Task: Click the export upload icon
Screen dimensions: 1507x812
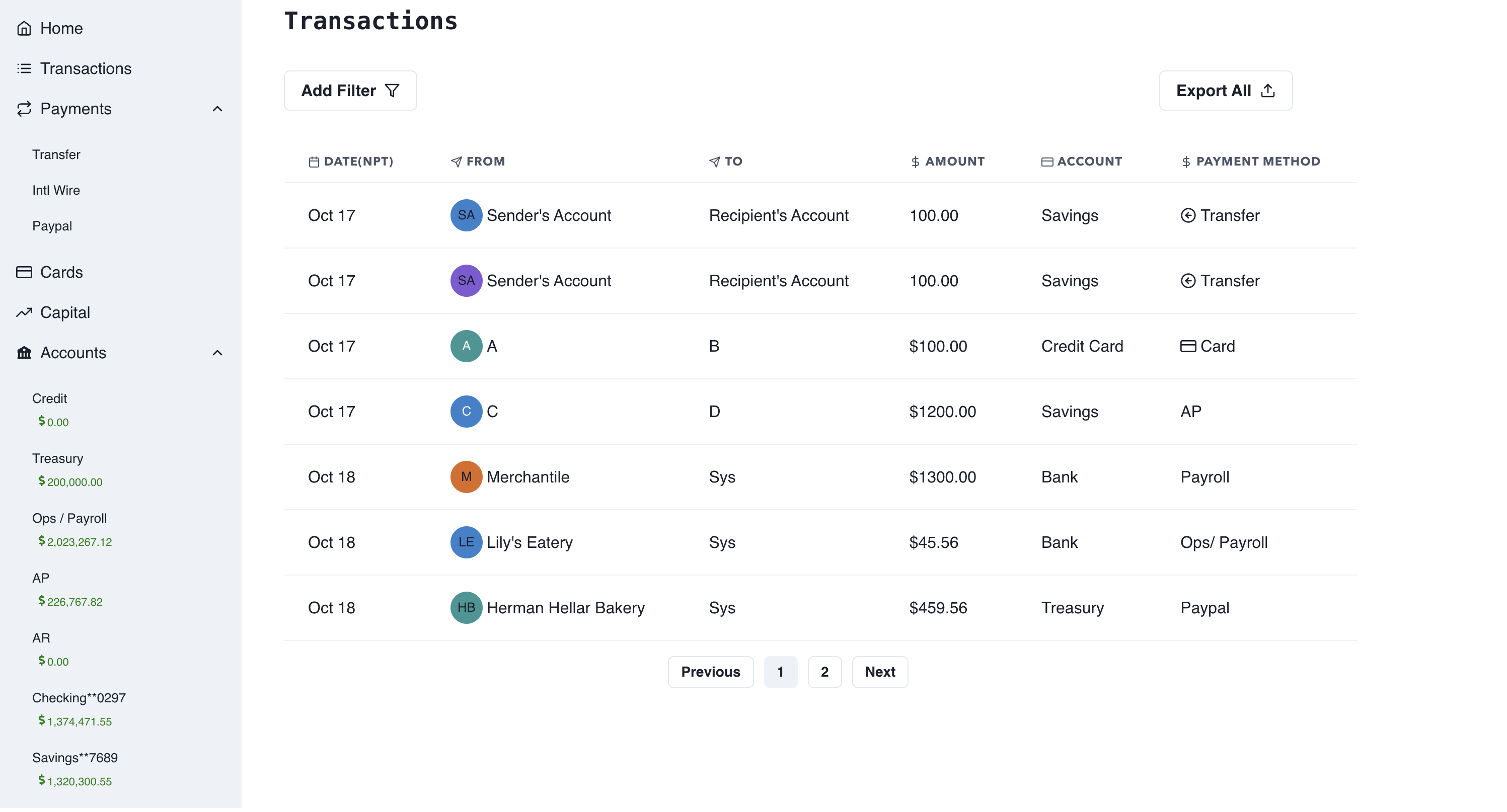Action: [x=1268, y=91]
